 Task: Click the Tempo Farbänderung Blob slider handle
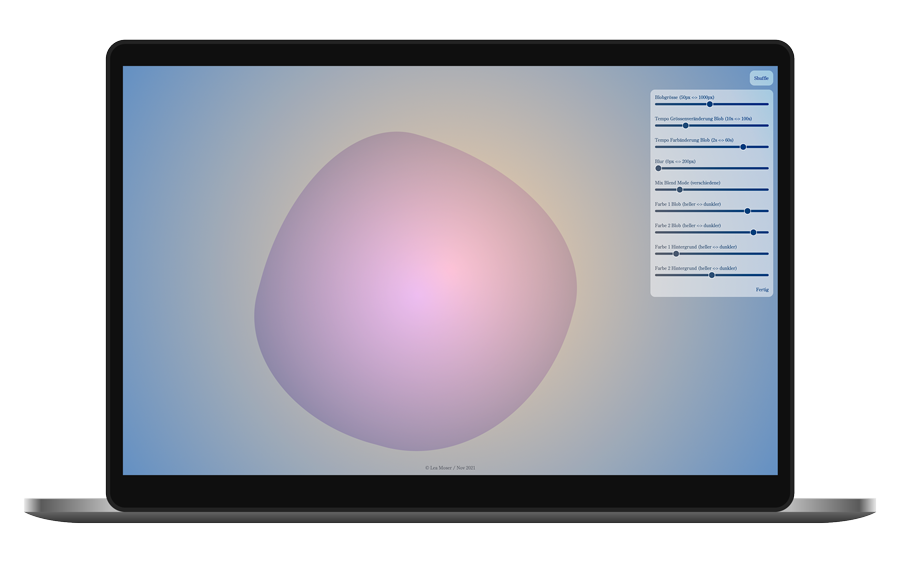pos(743,147)
